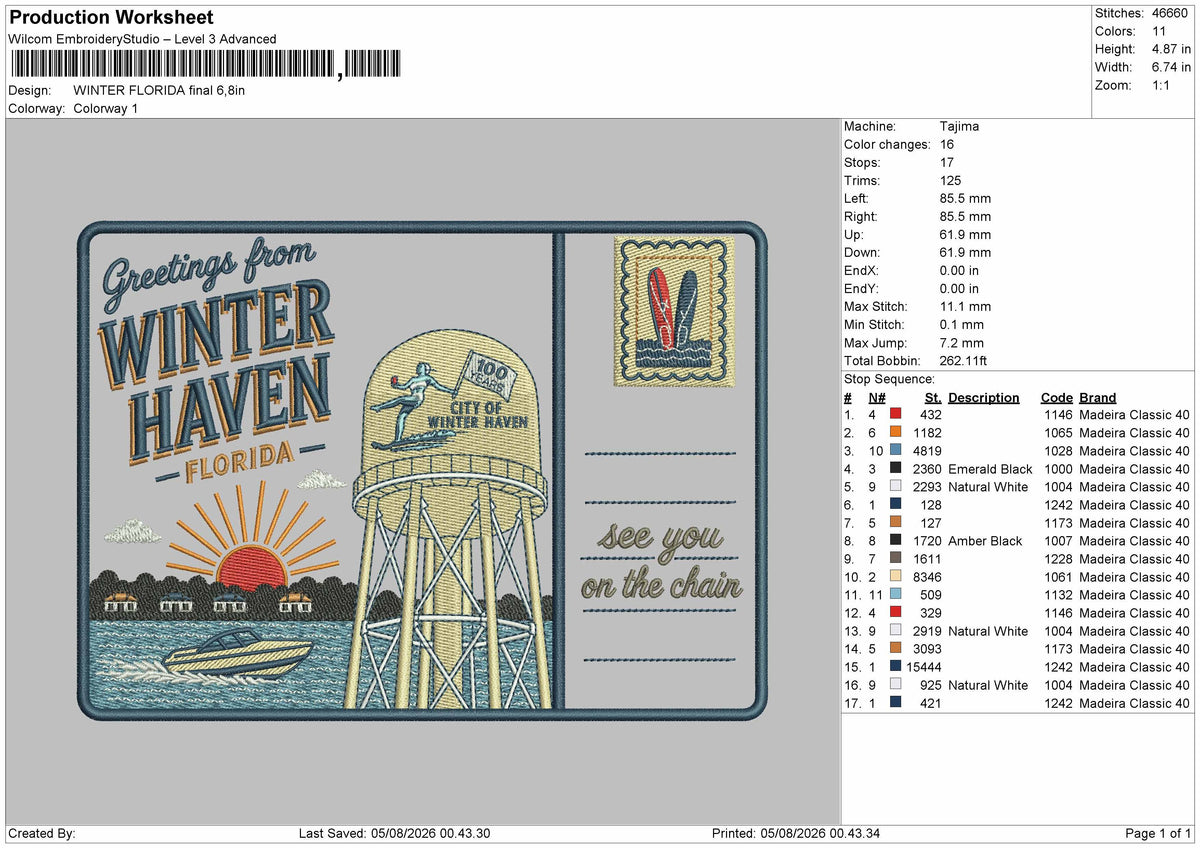Click the 'Colorway 1' value

click(x=106, y=108)
